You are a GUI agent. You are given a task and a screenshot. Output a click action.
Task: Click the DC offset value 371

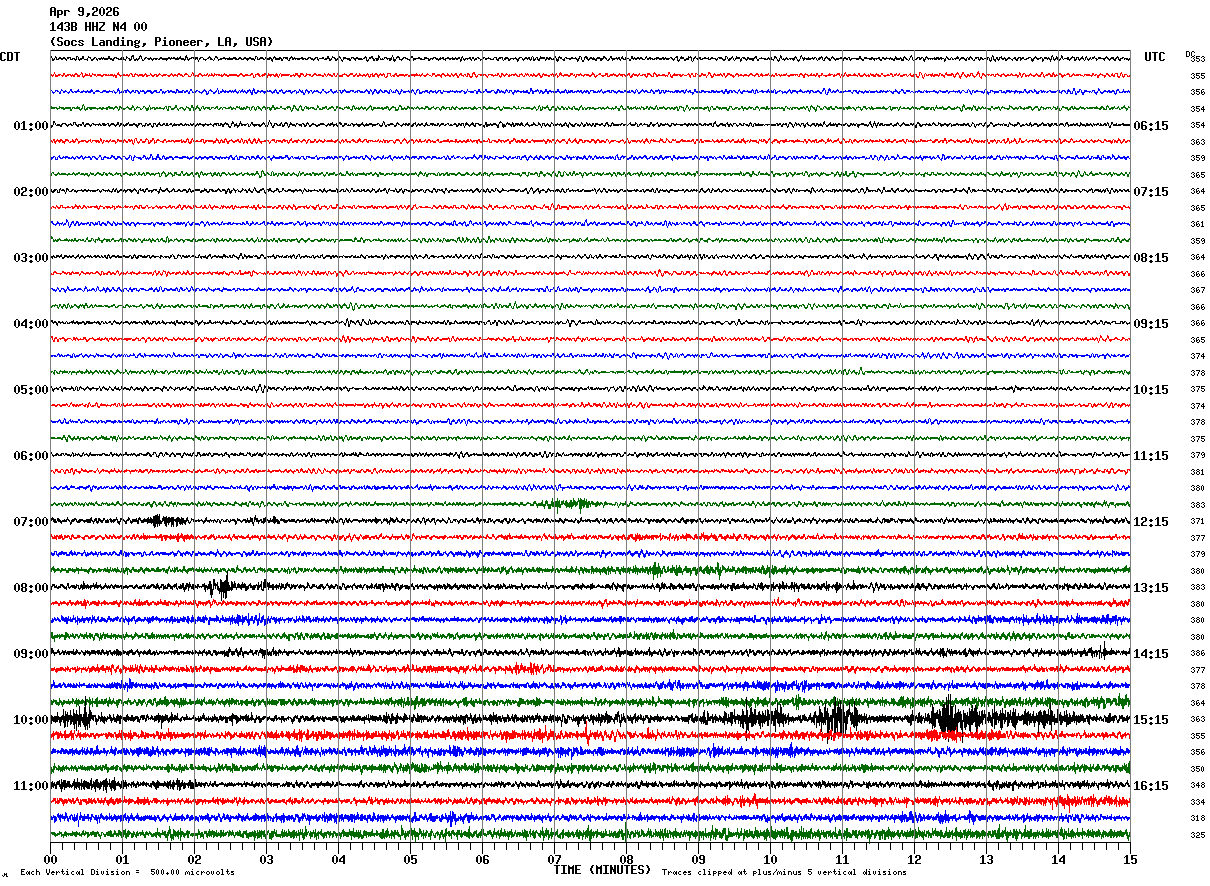coord(1197,521)
